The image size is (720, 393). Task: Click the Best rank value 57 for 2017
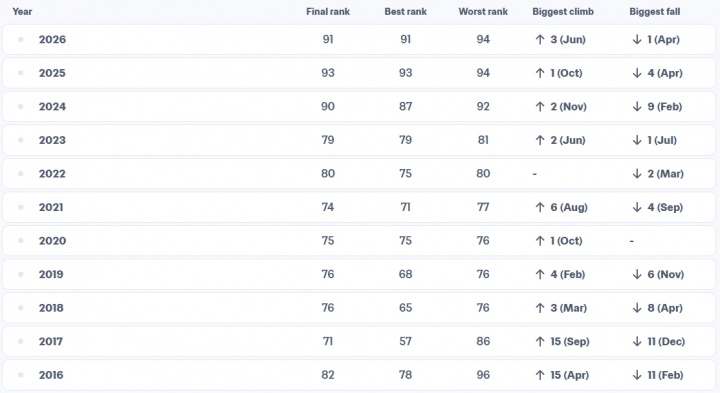tap(405, 341)
